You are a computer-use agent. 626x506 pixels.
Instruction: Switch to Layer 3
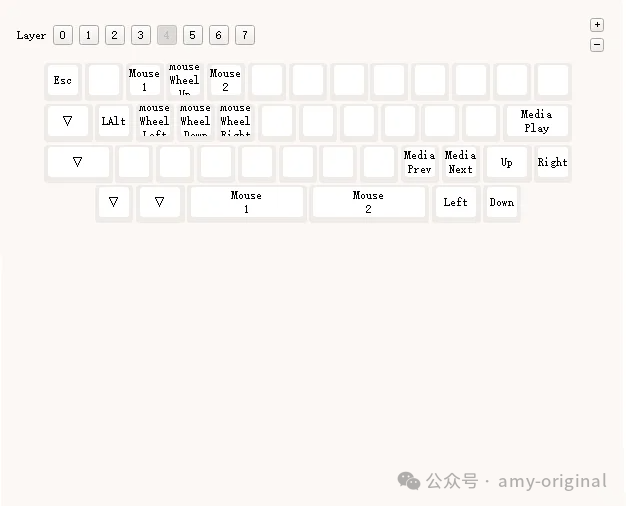pyautogui.click(x=141, y=35)
